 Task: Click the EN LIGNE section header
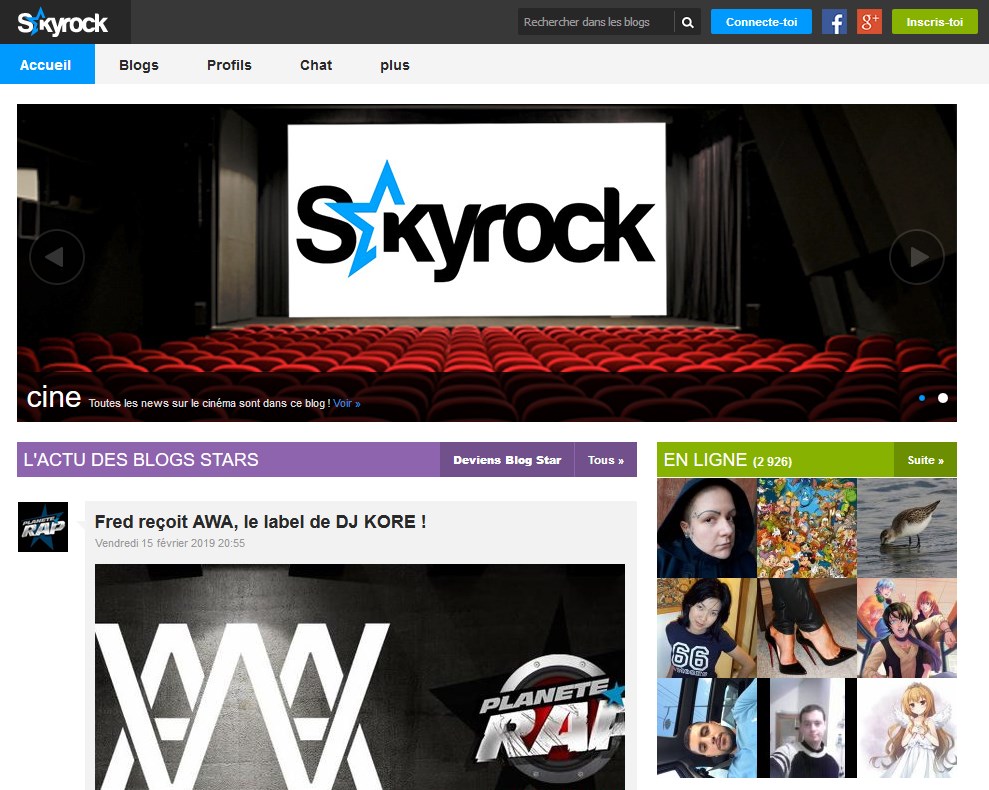coord(727,460)
